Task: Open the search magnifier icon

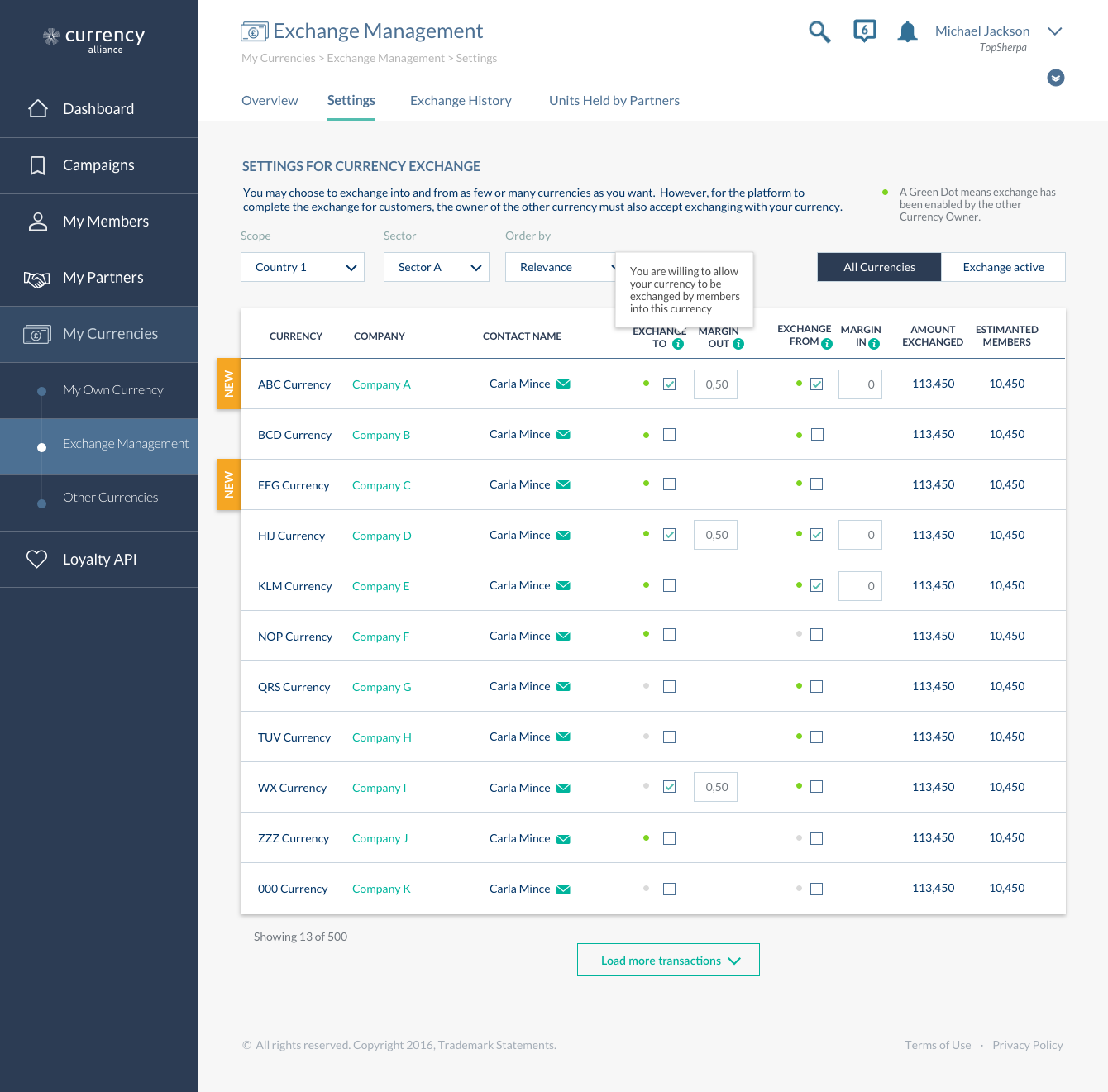Action: click(819, 32)
